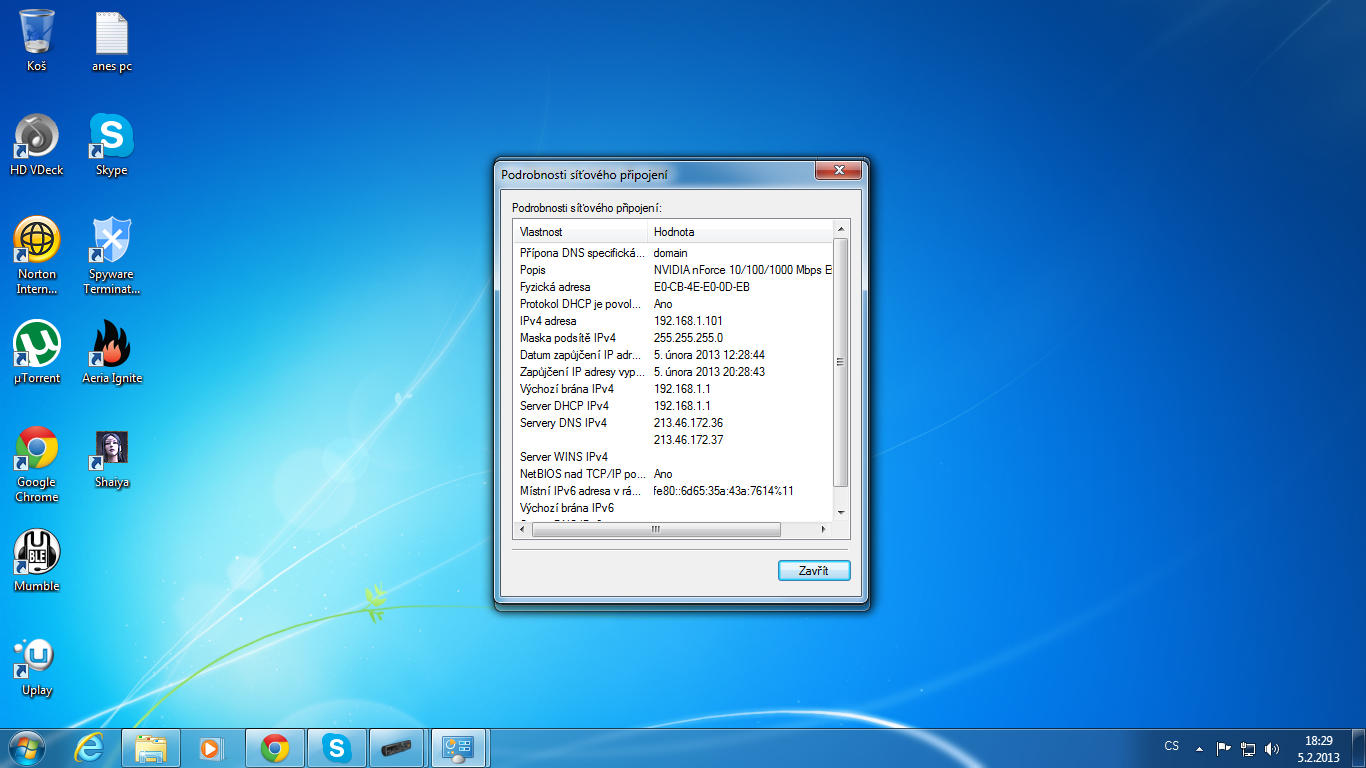Show hidden icons in the system tray
This screenshot has width=1366, height=768.
click(1199, 748)
